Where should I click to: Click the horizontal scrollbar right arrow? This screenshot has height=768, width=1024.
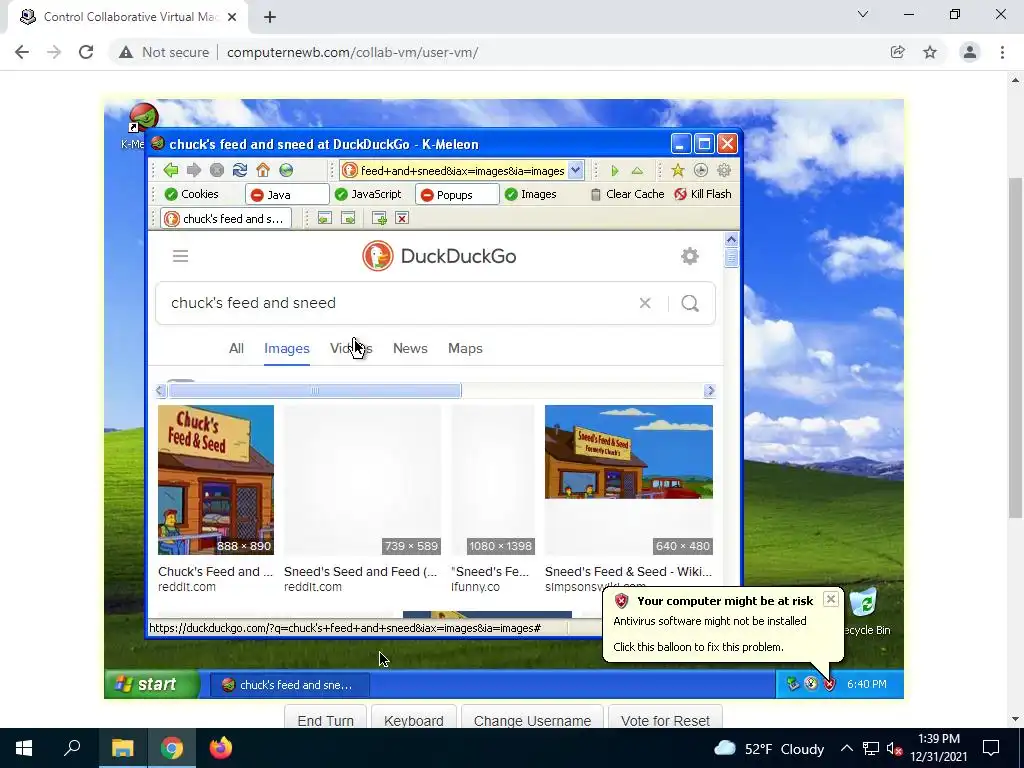(x=710, y=391)
